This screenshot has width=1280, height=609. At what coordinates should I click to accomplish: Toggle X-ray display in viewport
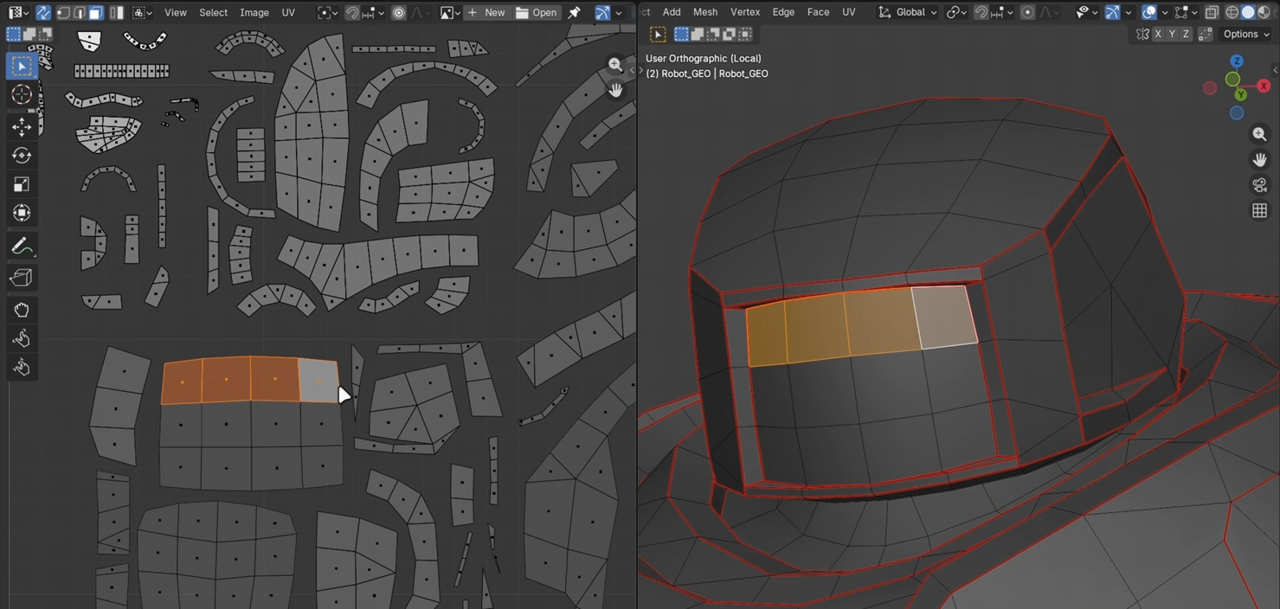(1211, 13)
